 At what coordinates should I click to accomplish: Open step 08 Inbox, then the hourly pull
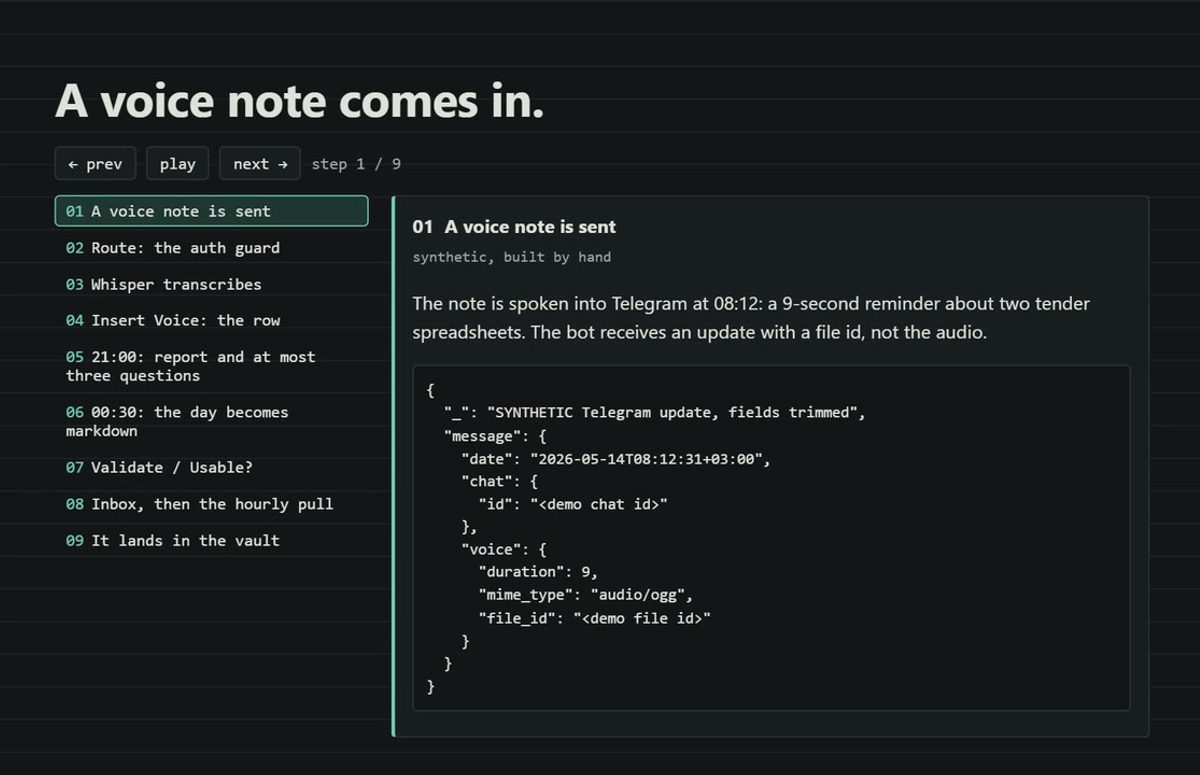(211, 504)
